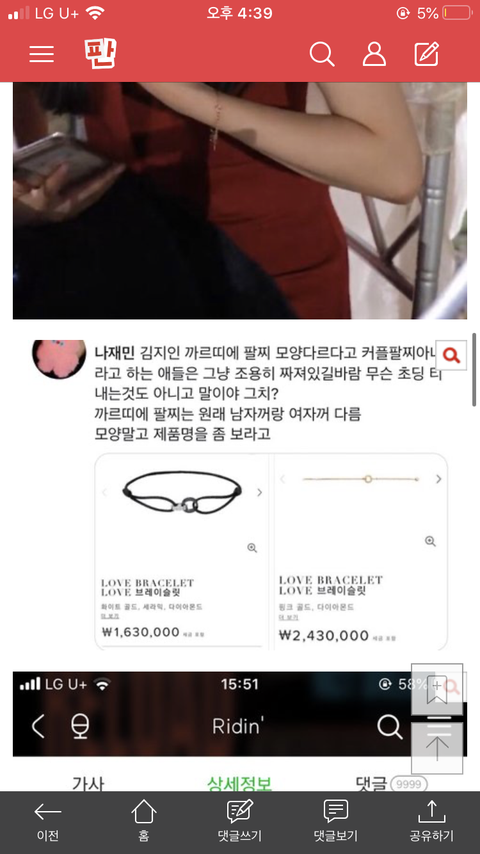Open search from the red header
480x854 pixels.
point(322,54)
